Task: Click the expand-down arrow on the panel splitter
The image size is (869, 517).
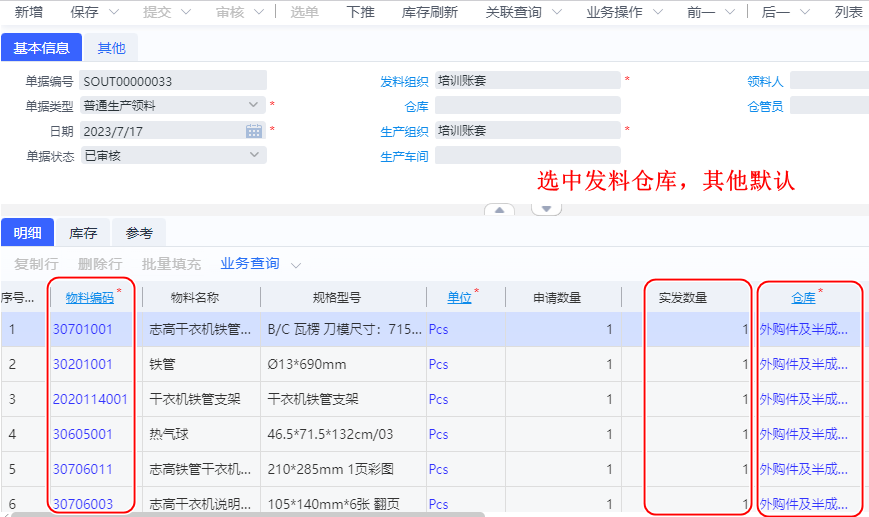Action: [x=546, y=210]
